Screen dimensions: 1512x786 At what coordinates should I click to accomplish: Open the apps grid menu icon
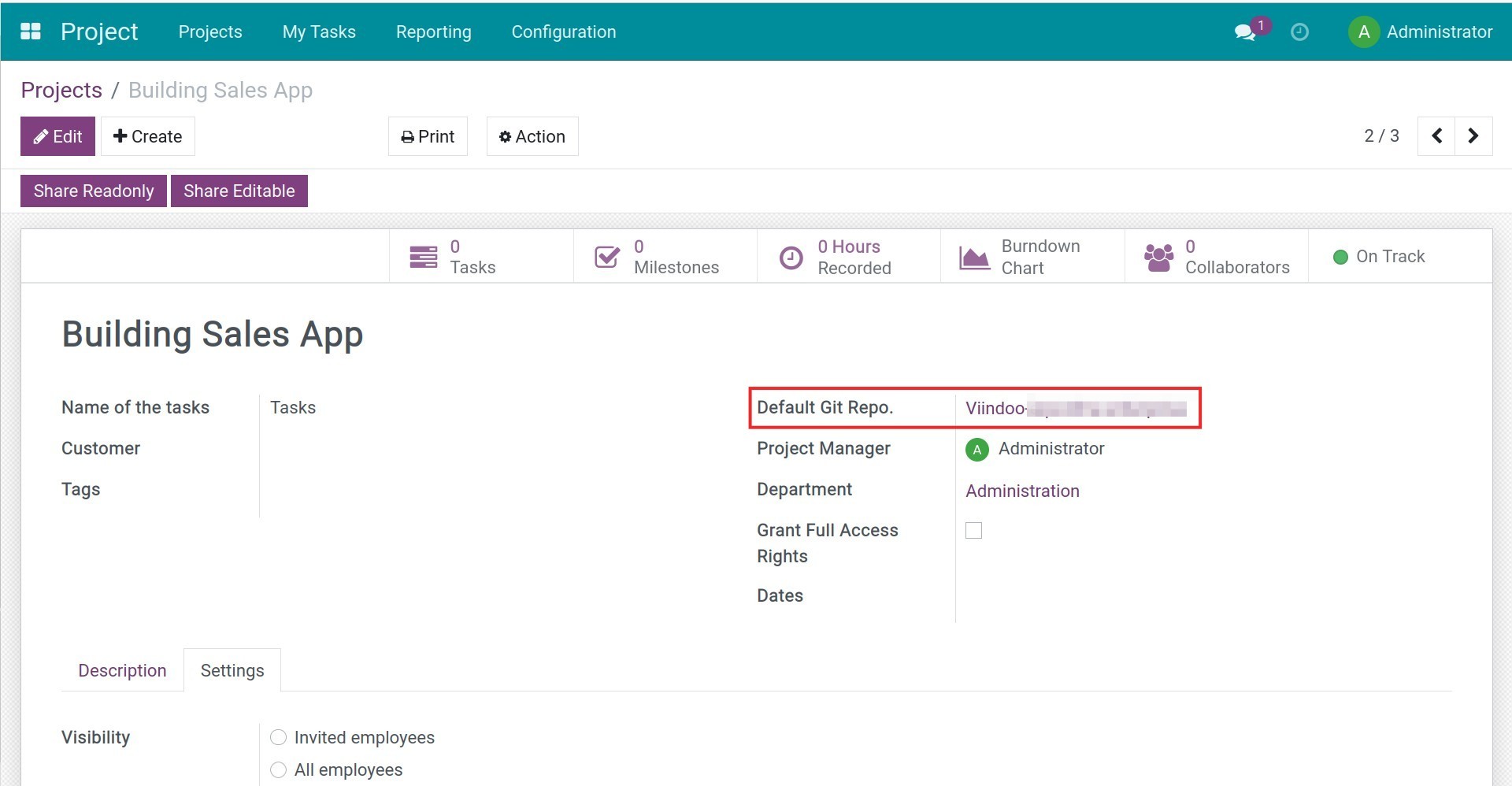[x=31, y=32]
